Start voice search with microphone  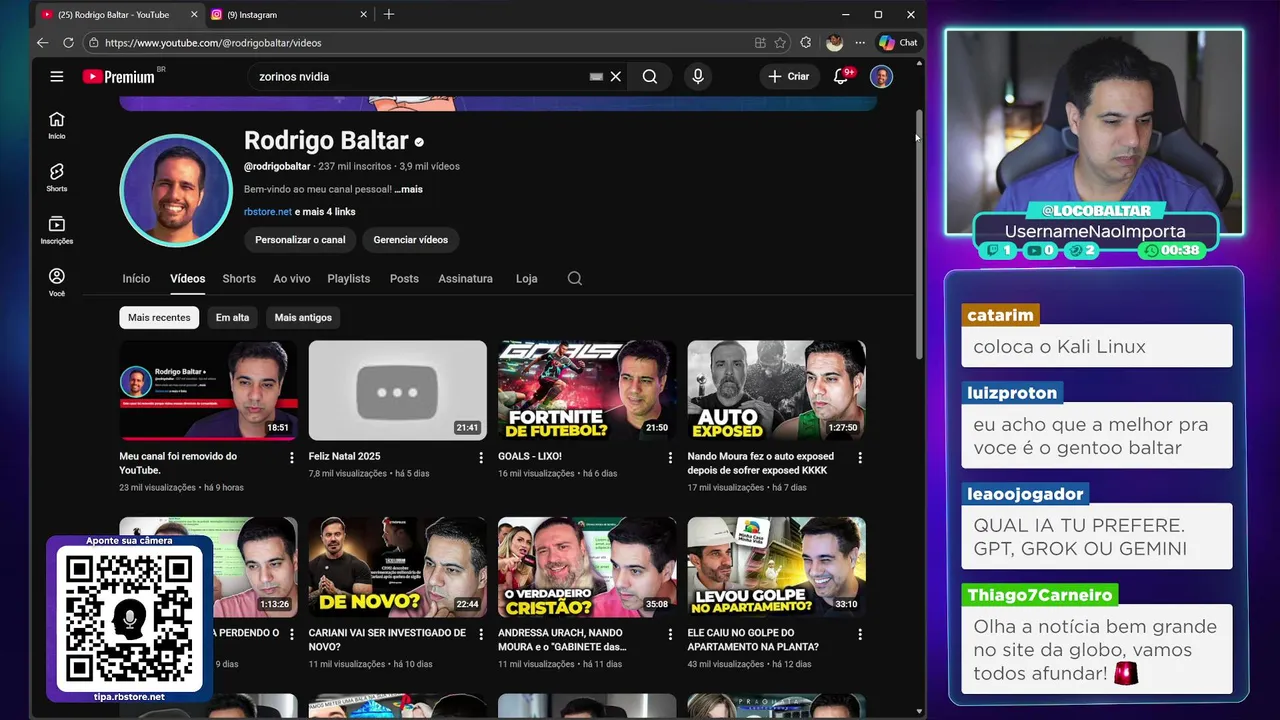(x=698, y=76)
